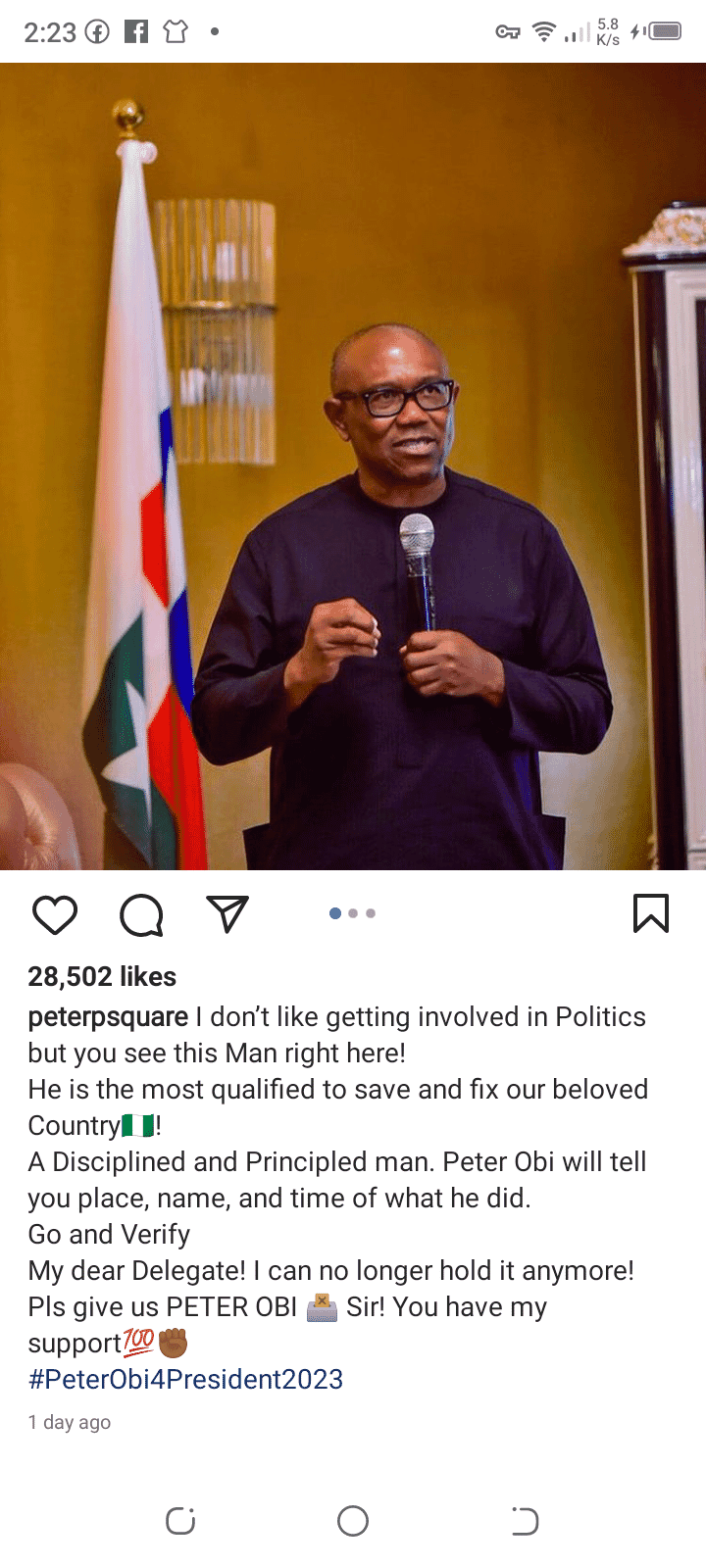Image resolution: width=706 pixels, height=1568 pixels.
Task: Tap the battery indicator in the status bar
Action: tap(665, 29)
